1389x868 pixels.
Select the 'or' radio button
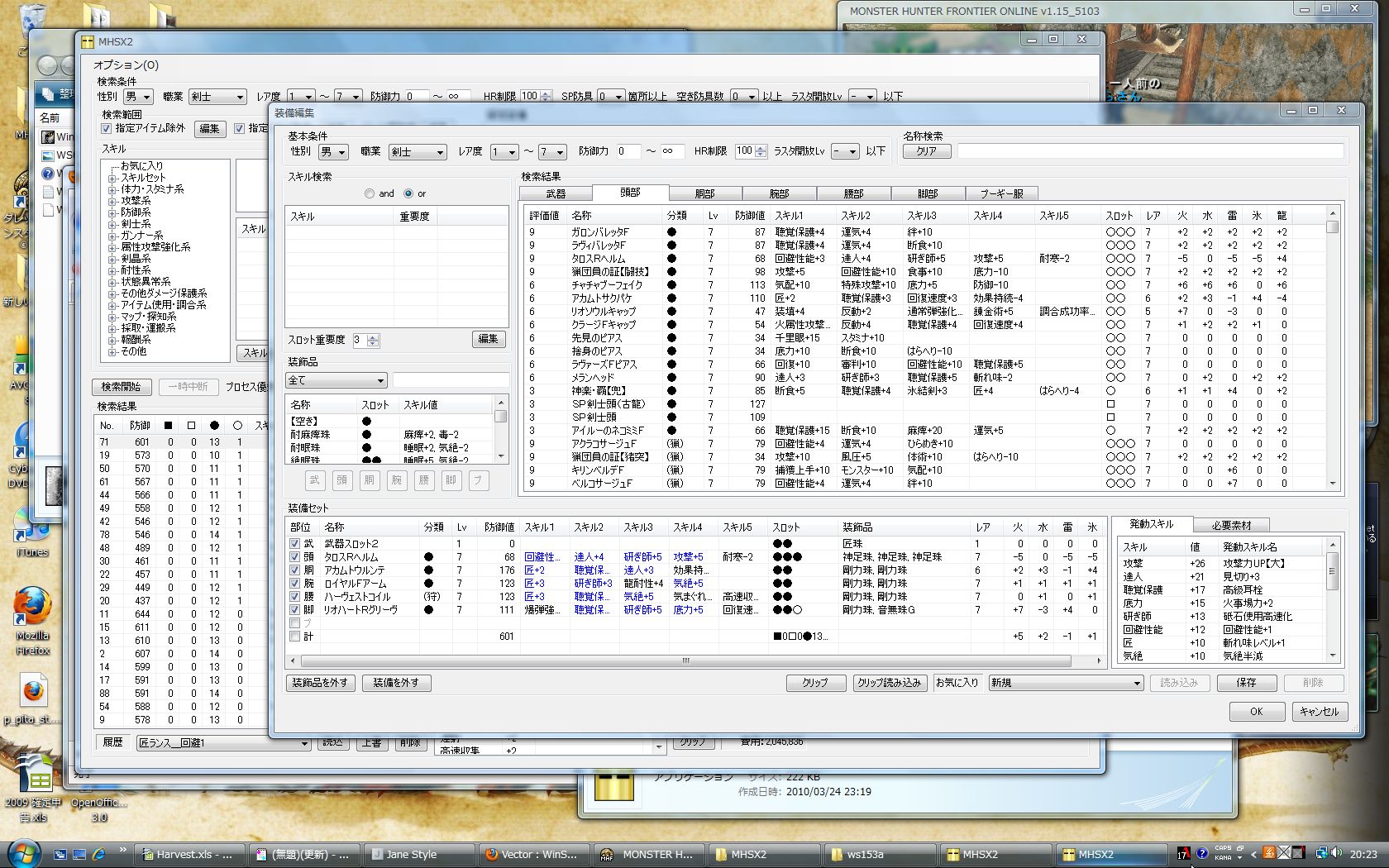tap(408, 193)
